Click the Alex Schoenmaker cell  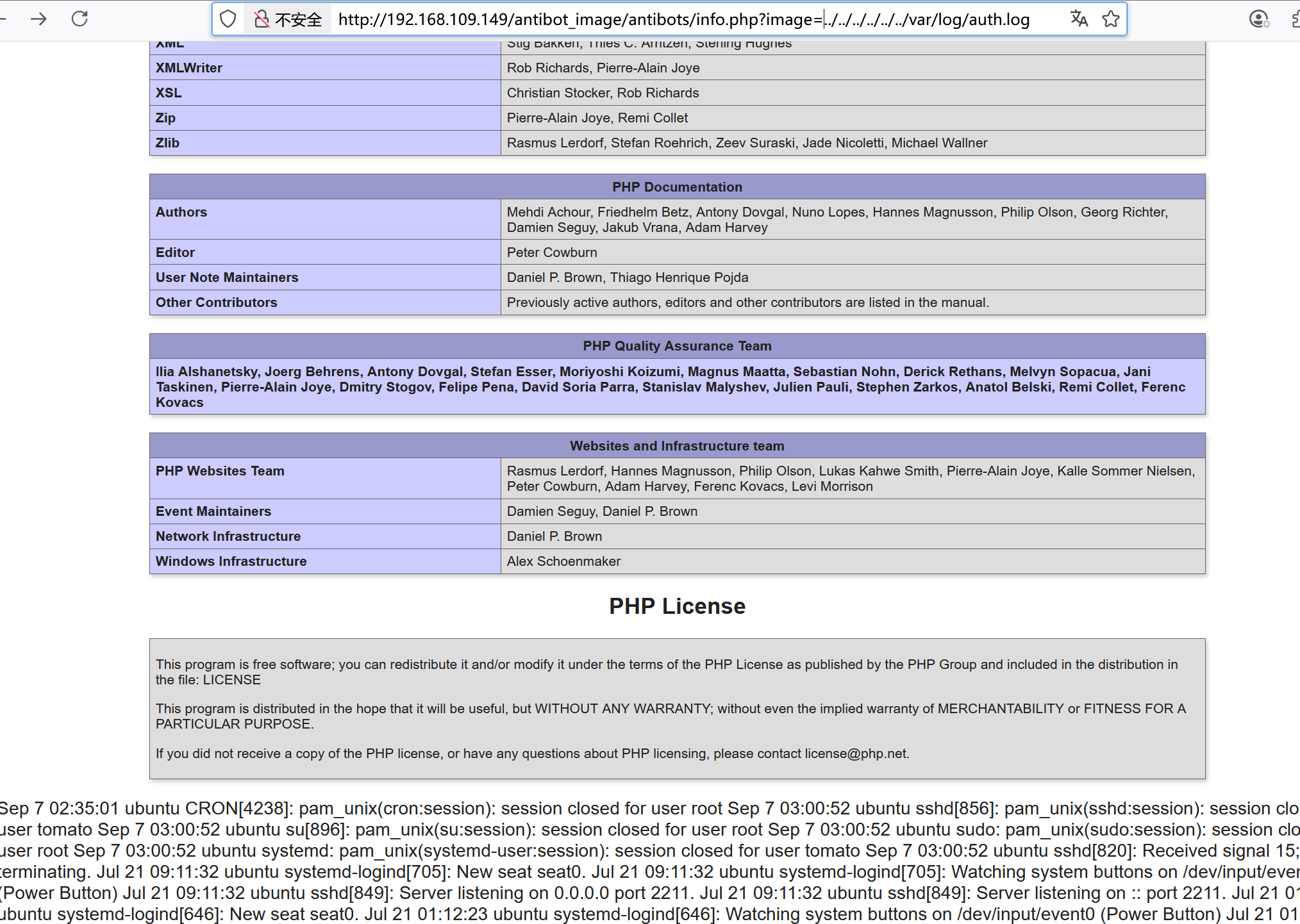[853, 561]
